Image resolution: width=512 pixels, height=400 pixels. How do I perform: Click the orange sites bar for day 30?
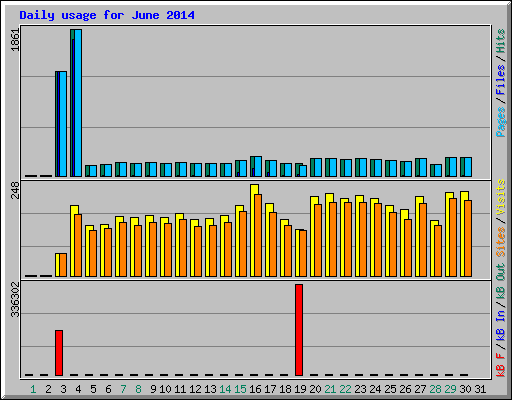(468, 239)
